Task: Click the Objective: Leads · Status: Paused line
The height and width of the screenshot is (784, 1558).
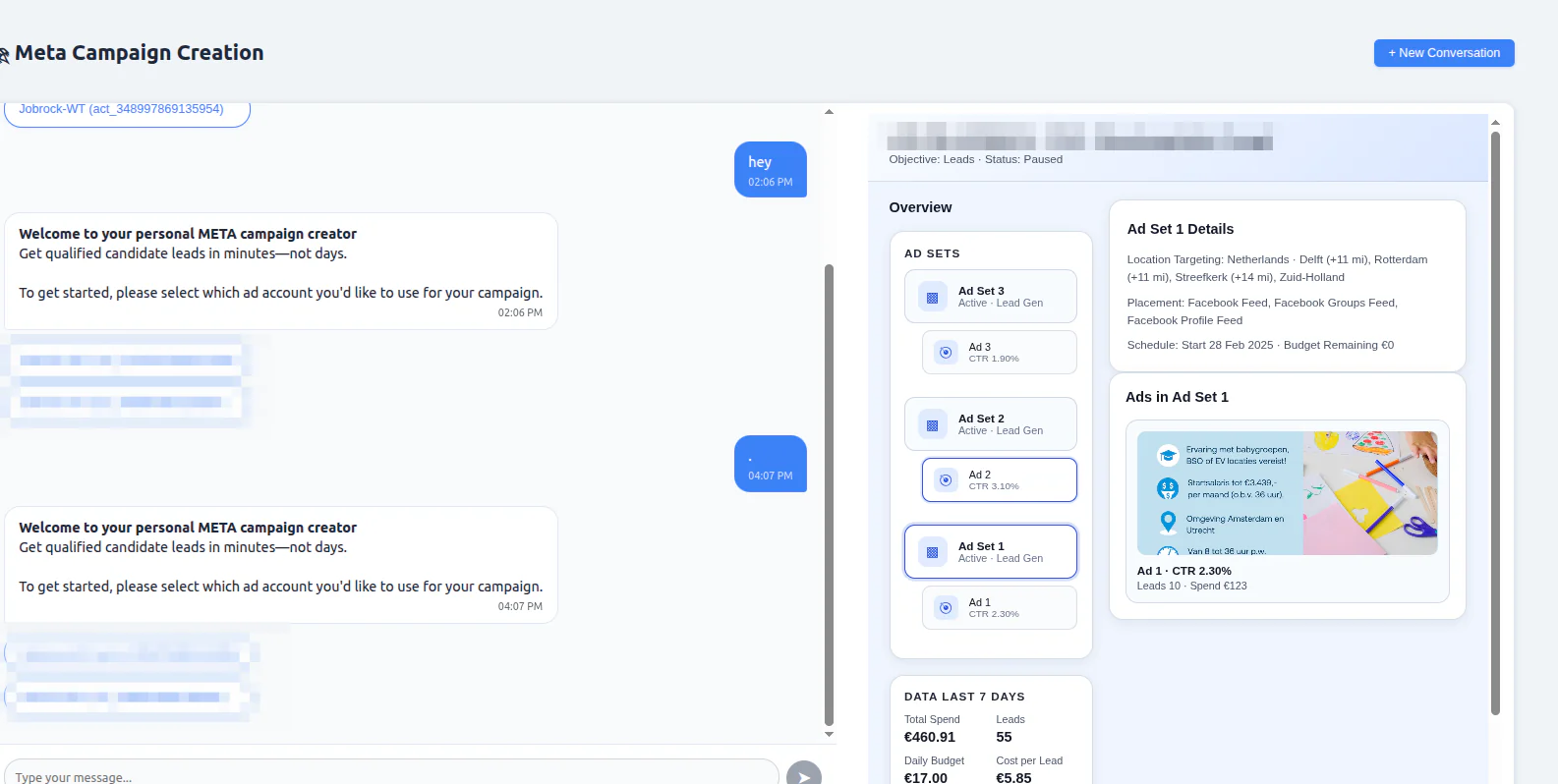Action: pyautogui.click(x=975, y=159)
